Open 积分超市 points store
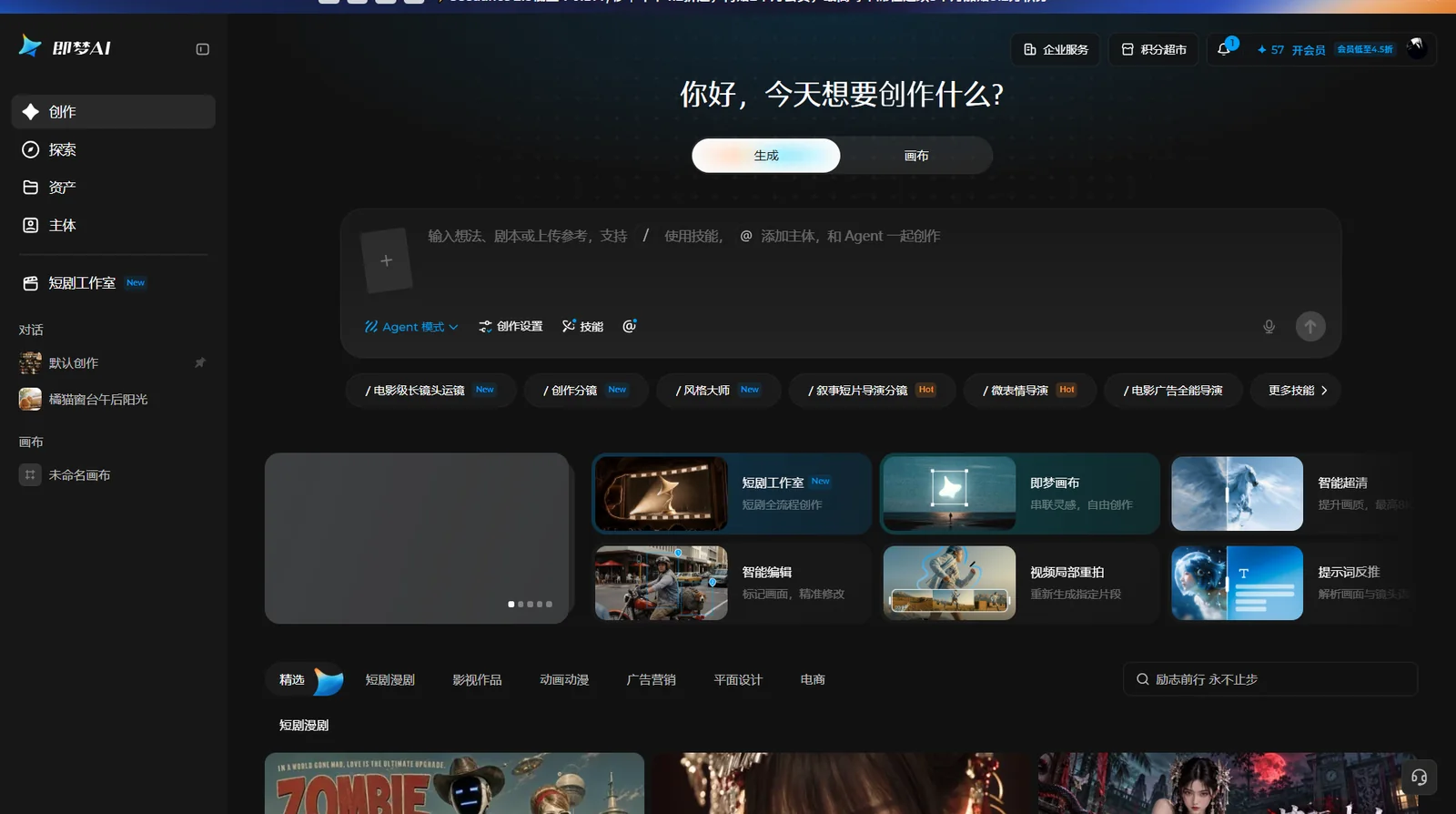 coord(1154,49)
